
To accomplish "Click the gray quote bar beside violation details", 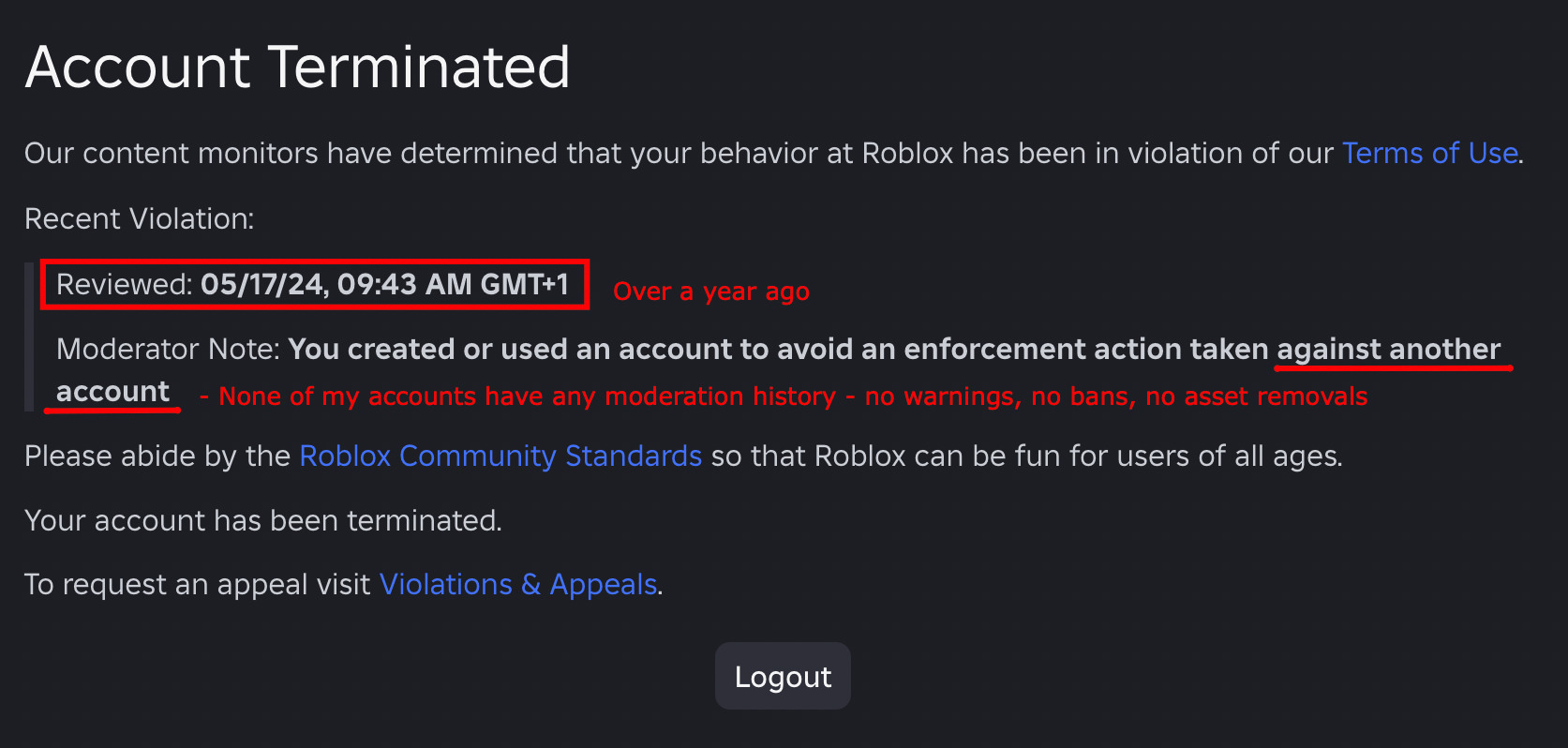I will (29, 337).
